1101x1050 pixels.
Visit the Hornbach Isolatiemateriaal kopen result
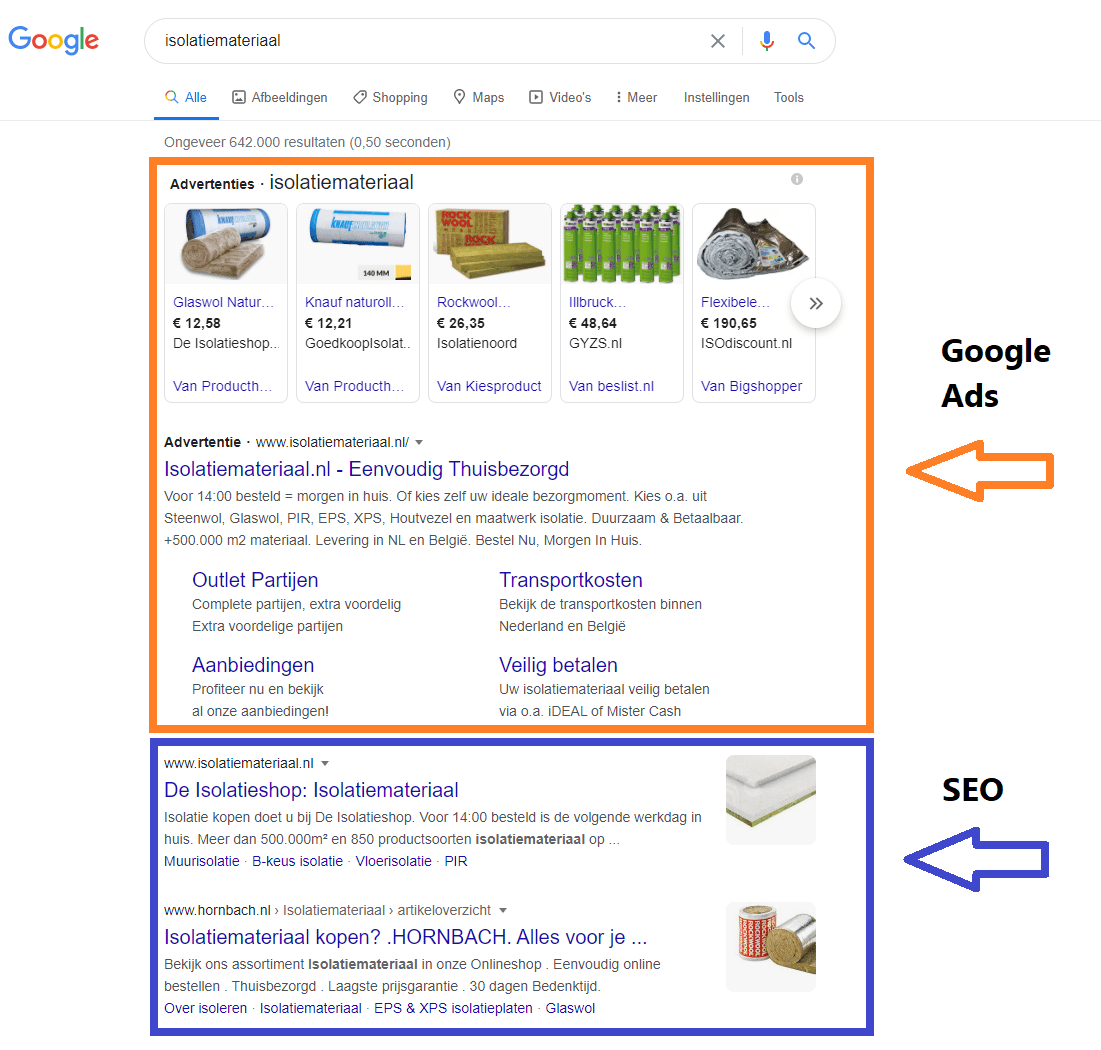[405, 936]
